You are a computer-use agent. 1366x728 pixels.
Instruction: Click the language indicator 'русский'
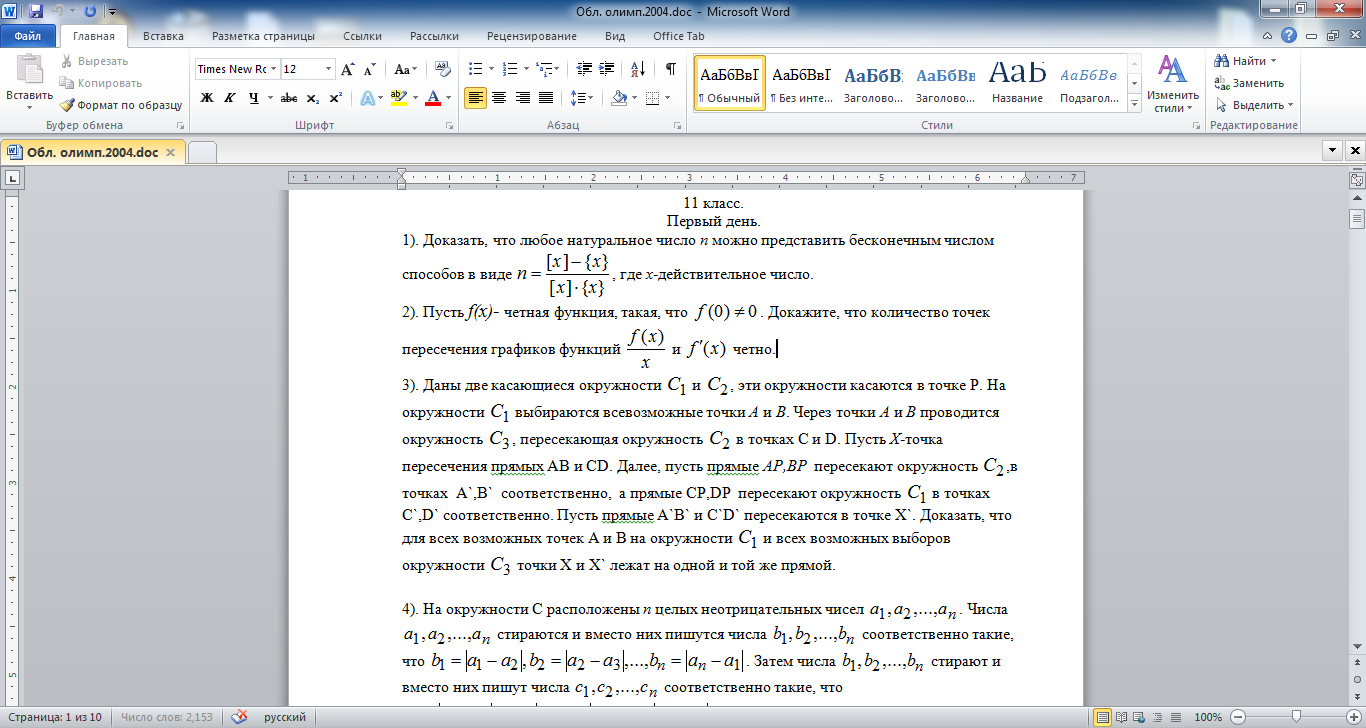(285, 717)
